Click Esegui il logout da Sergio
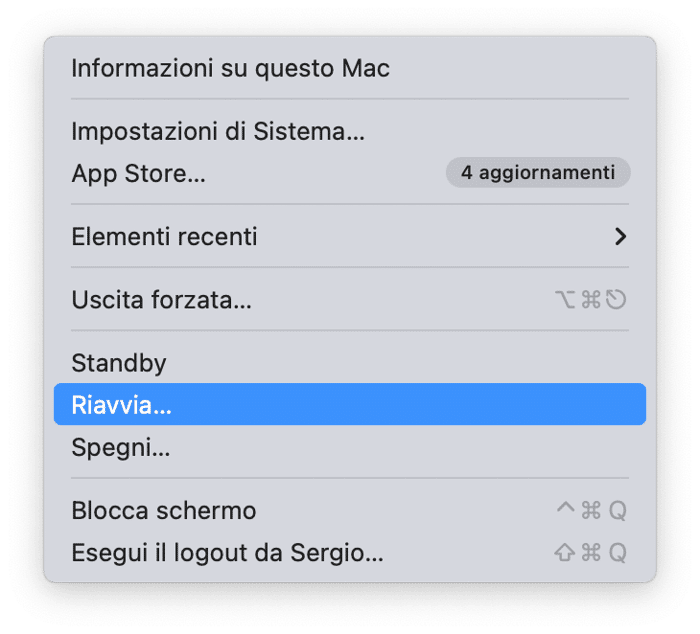 click(x=227, y=552)
